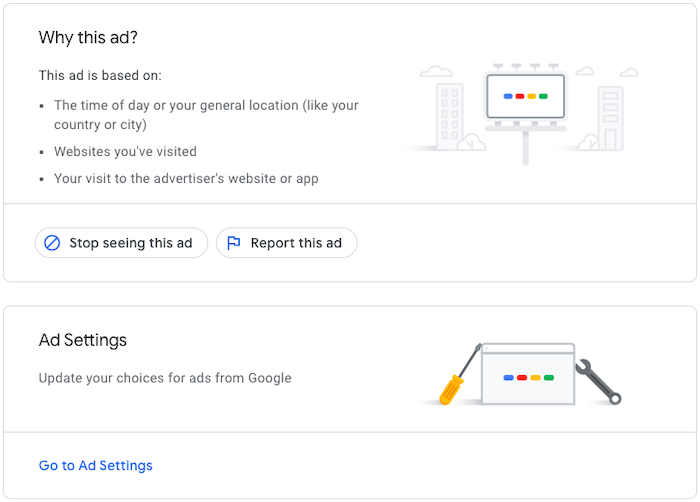Click the Report this ad button
The image size is (700, 502).
pos(287,243)
